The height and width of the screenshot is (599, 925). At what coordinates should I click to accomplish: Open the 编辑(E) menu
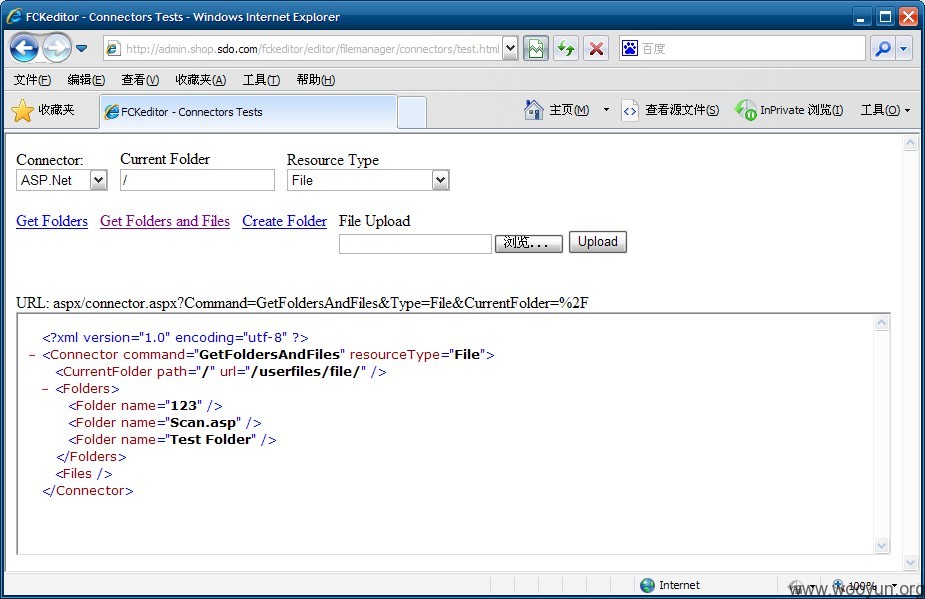point(86,80)
